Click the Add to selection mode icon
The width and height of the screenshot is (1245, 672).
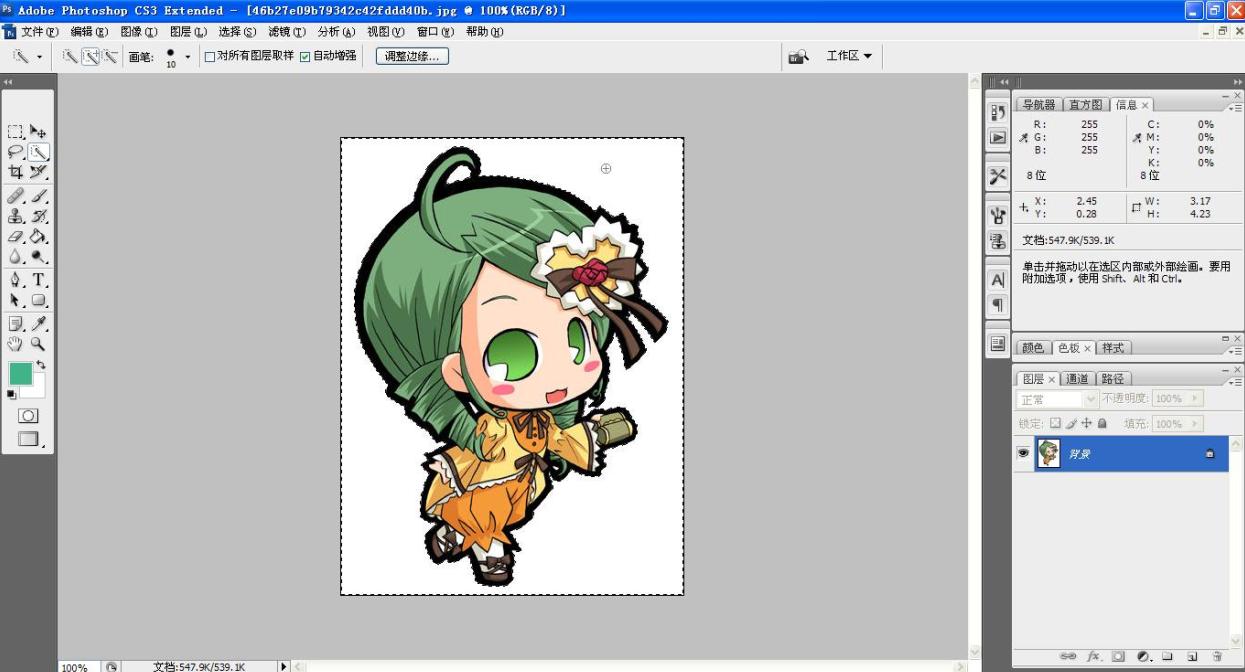[90, 57]
